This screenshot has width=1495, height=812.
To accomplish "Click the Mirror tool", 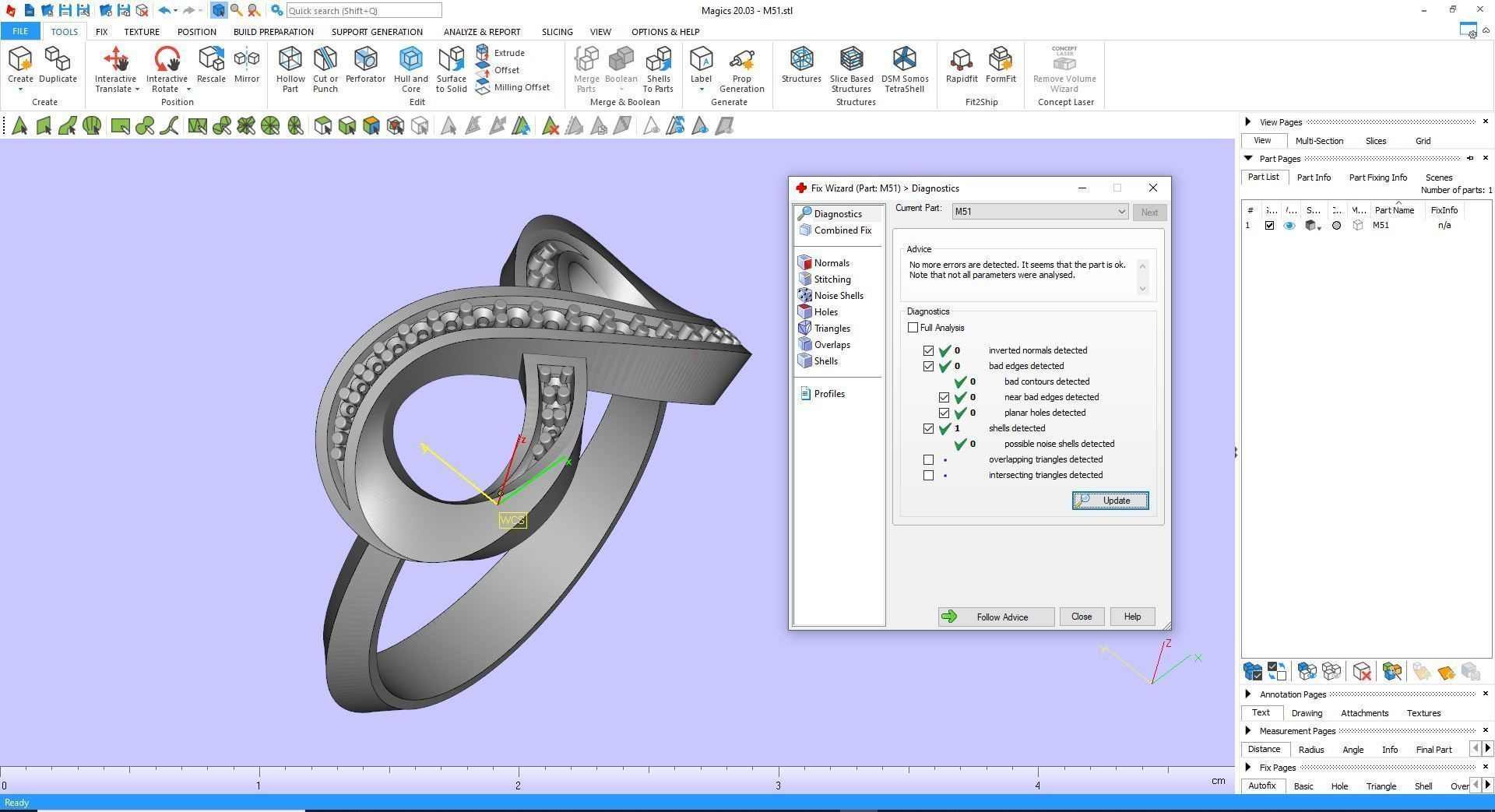I will click(247, 65).
